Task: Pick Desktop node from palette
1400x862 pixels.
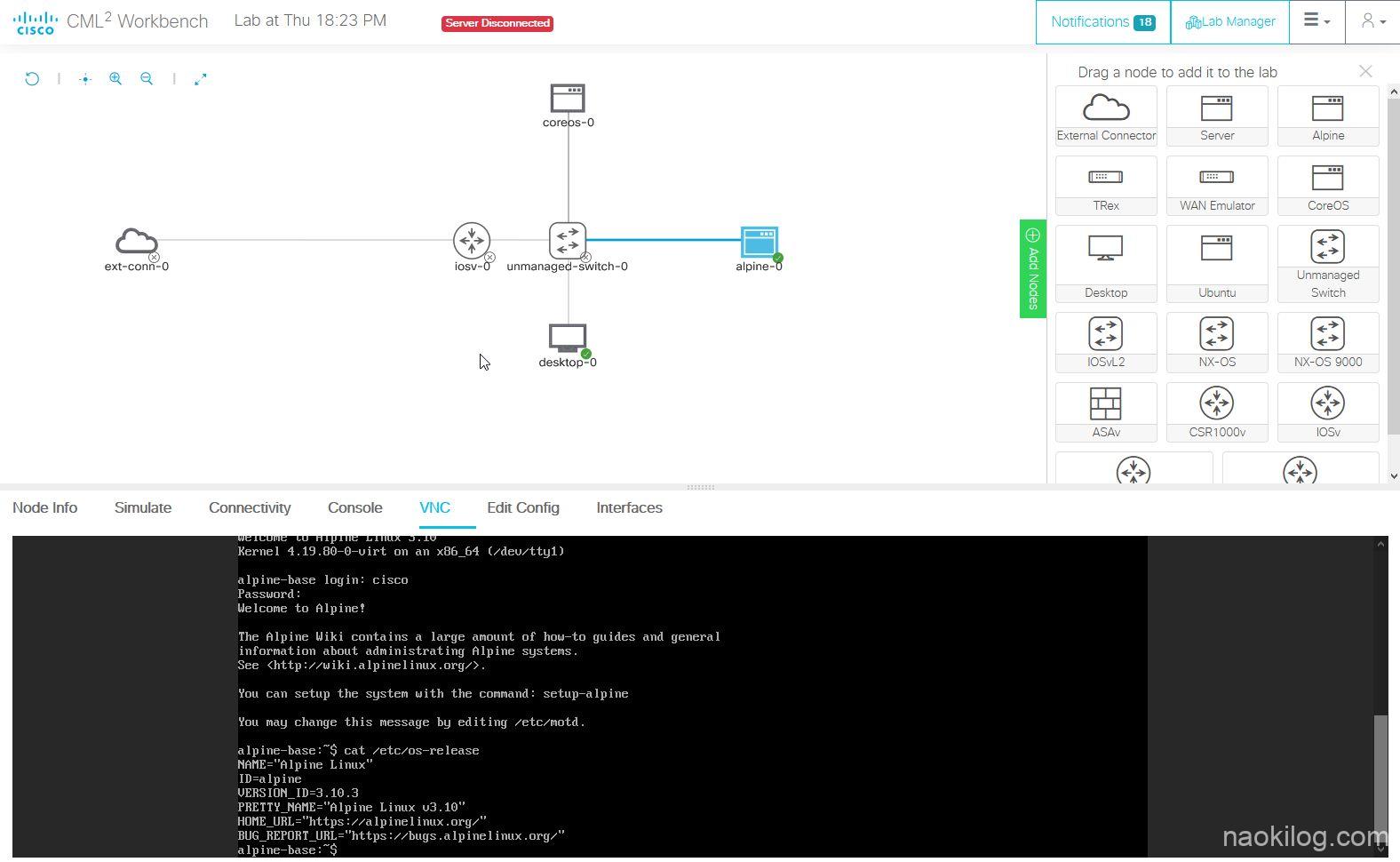Action: [x=1106, y=263]
